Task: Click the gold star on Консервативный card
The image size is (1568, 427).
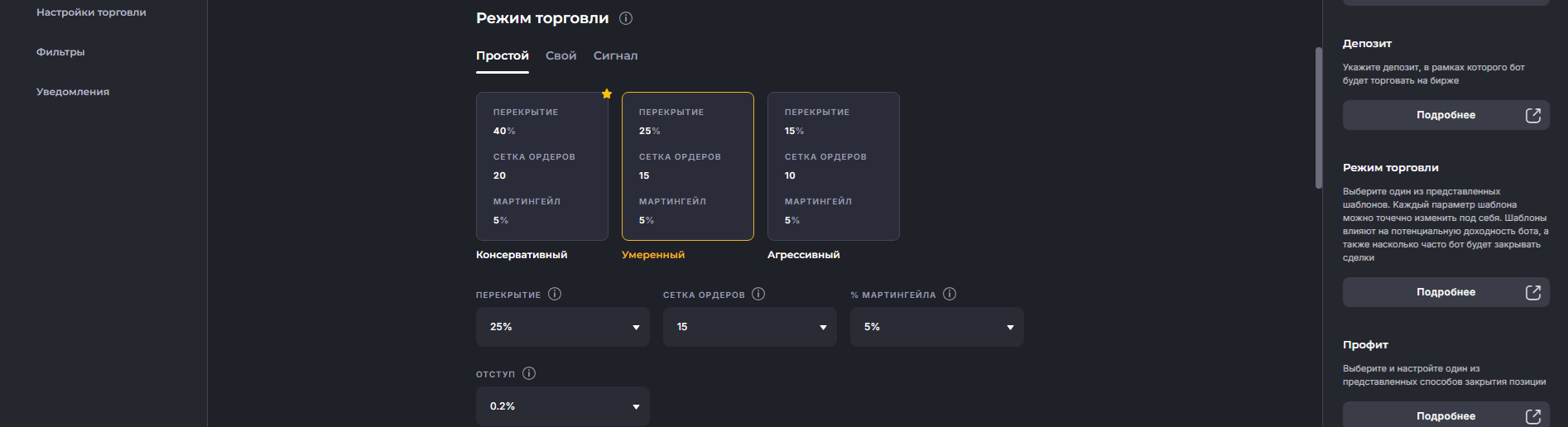Action: (x=607, y=94)
